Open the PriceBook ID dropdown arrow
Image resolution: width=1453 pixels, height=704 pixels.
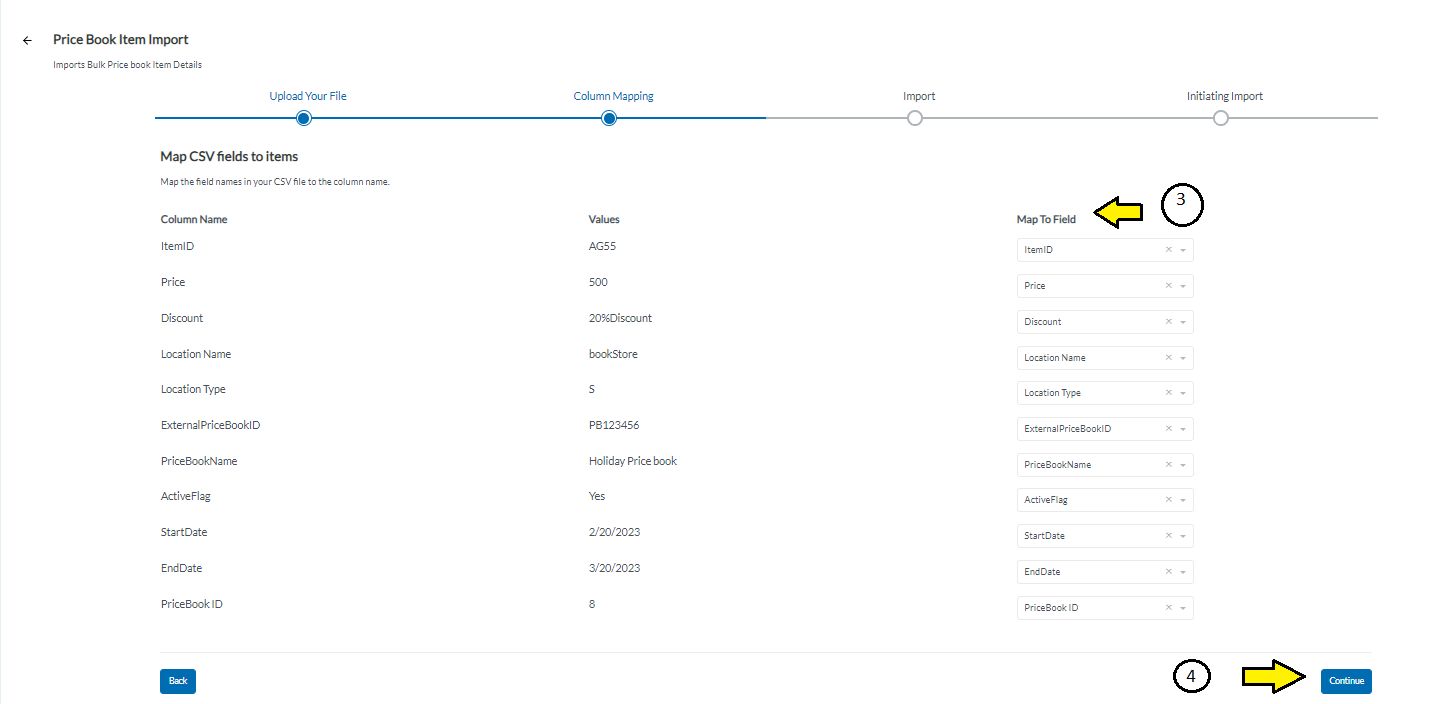tap(1183, 608)
